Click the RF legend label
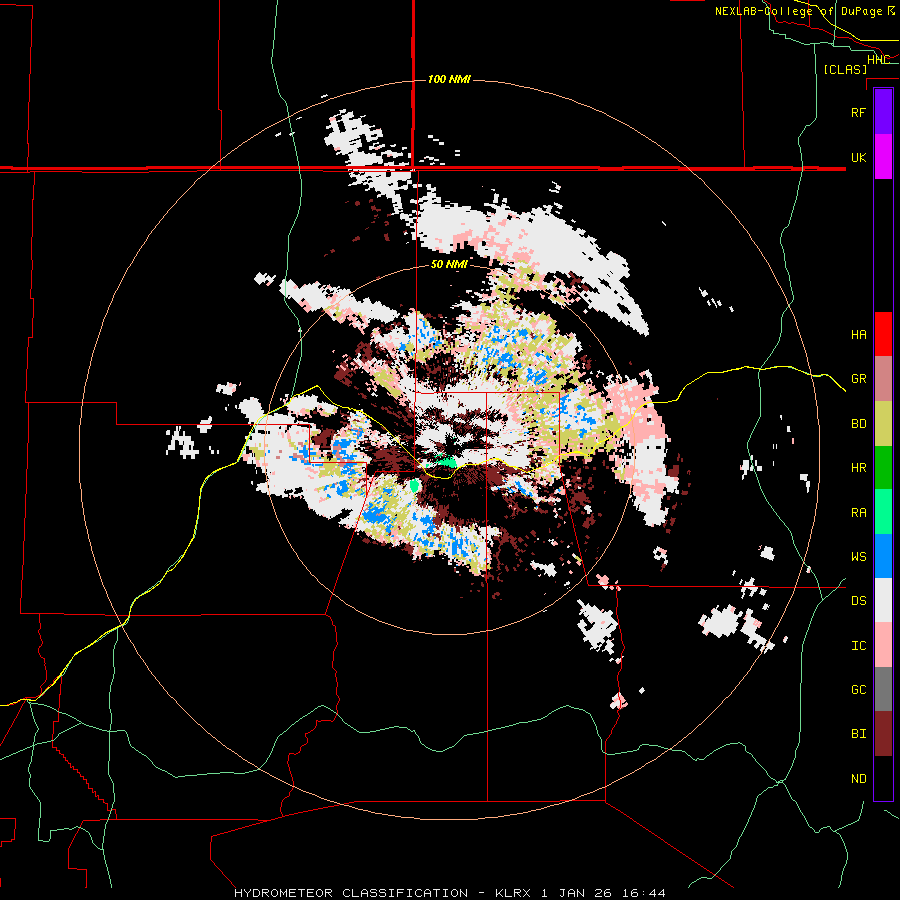This screenshot has height=900, width=900. (x=858, y=112)
